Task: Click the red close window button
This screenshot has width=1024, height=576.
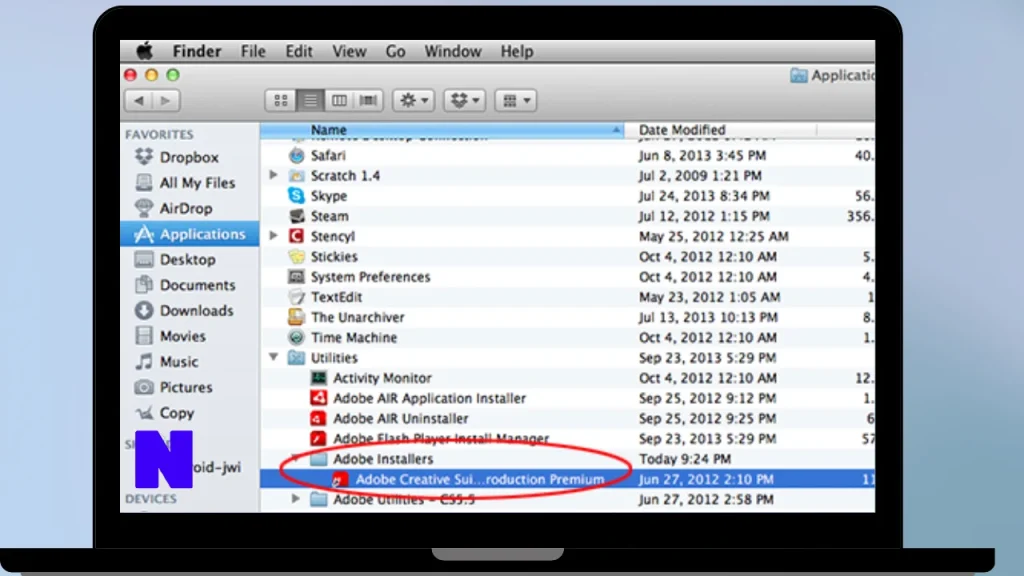Action: [131, 75]
